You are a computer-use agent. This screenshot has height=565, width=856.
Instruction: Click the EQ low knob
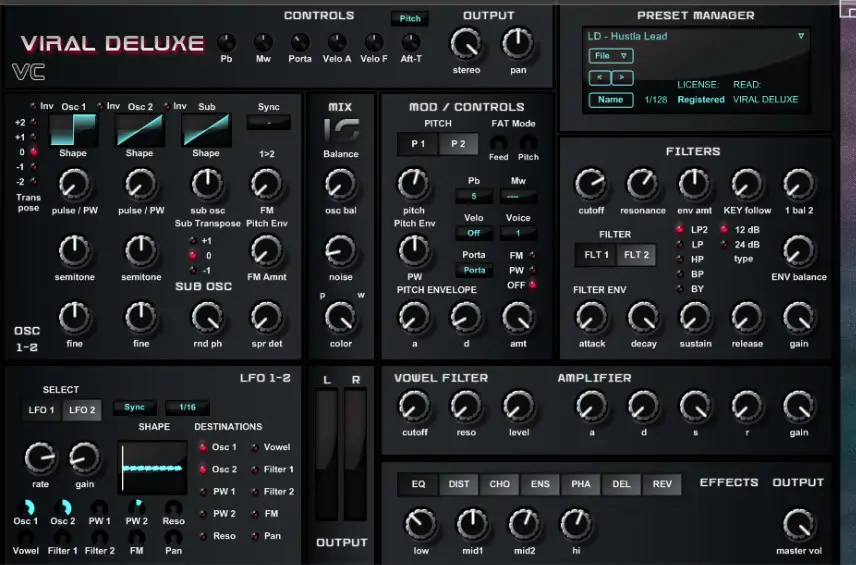click(x=420, y=524)
